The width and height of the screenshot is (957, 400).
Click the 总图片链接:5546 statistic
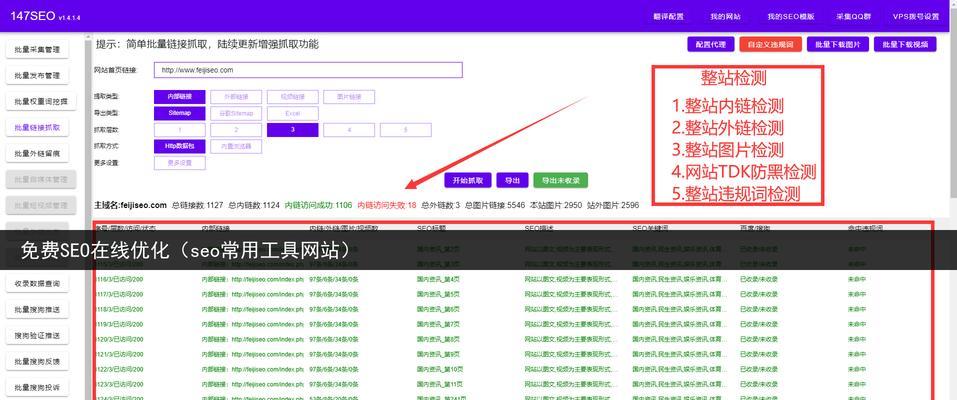coord(493,205)
